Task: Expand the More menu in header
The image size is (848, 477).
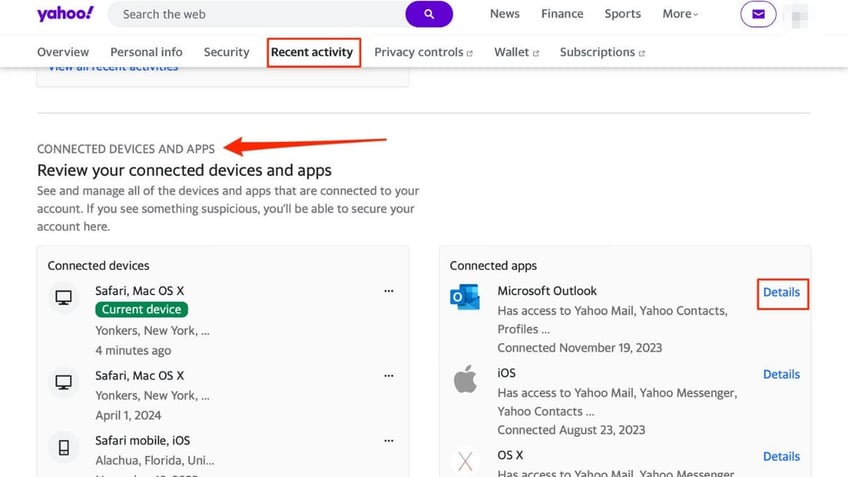Action: [680, 14]
